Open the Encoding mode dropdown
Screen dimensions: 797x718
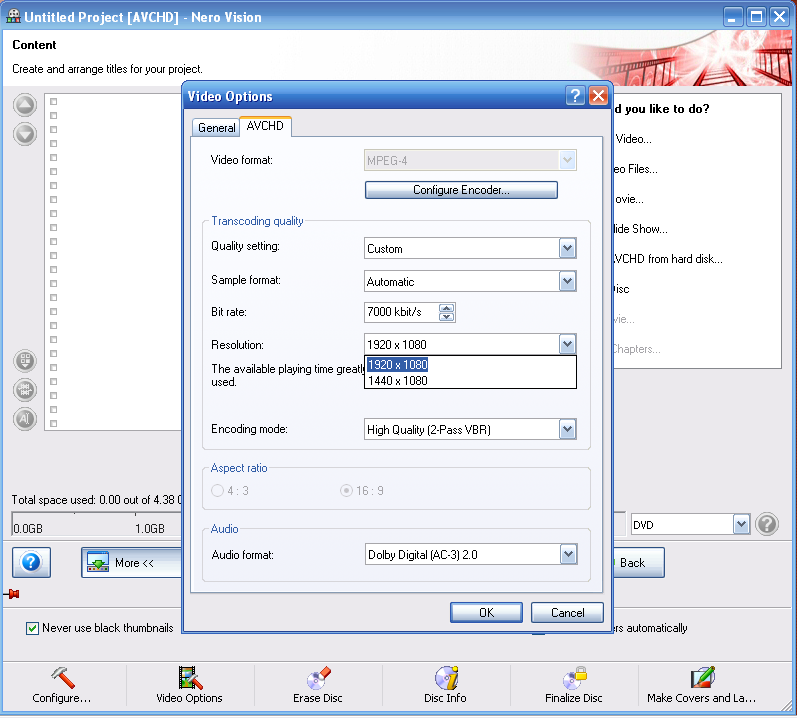tap(567, 429)
